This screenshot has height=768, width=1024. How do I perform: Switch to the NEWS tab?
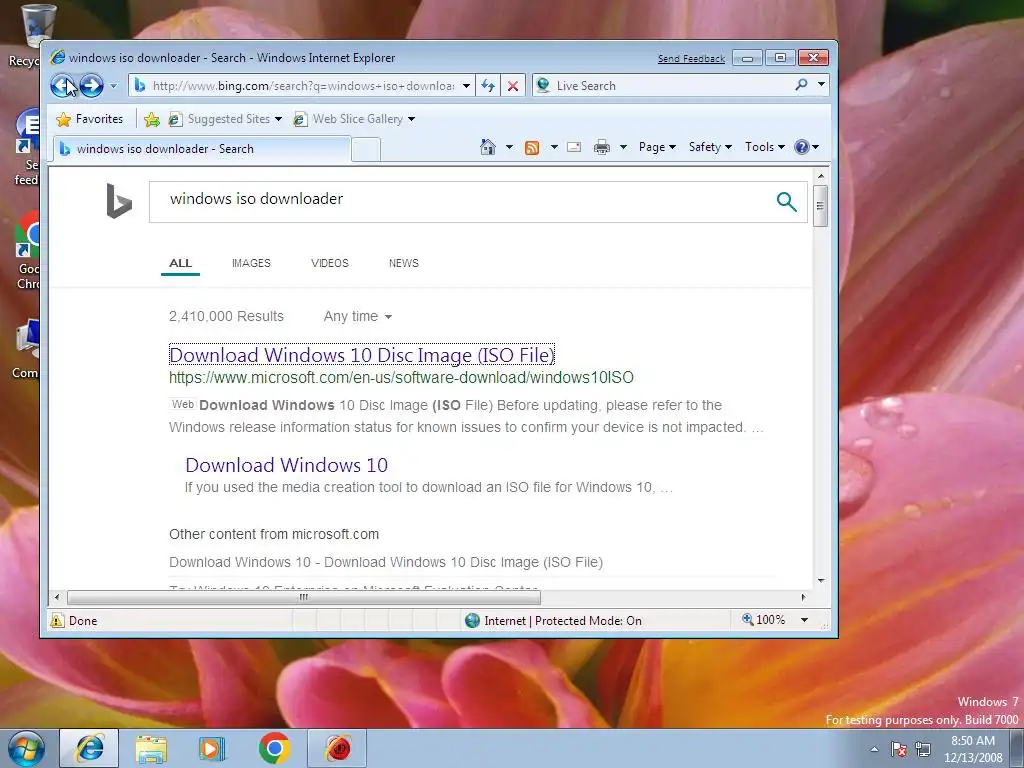[404, 263]
